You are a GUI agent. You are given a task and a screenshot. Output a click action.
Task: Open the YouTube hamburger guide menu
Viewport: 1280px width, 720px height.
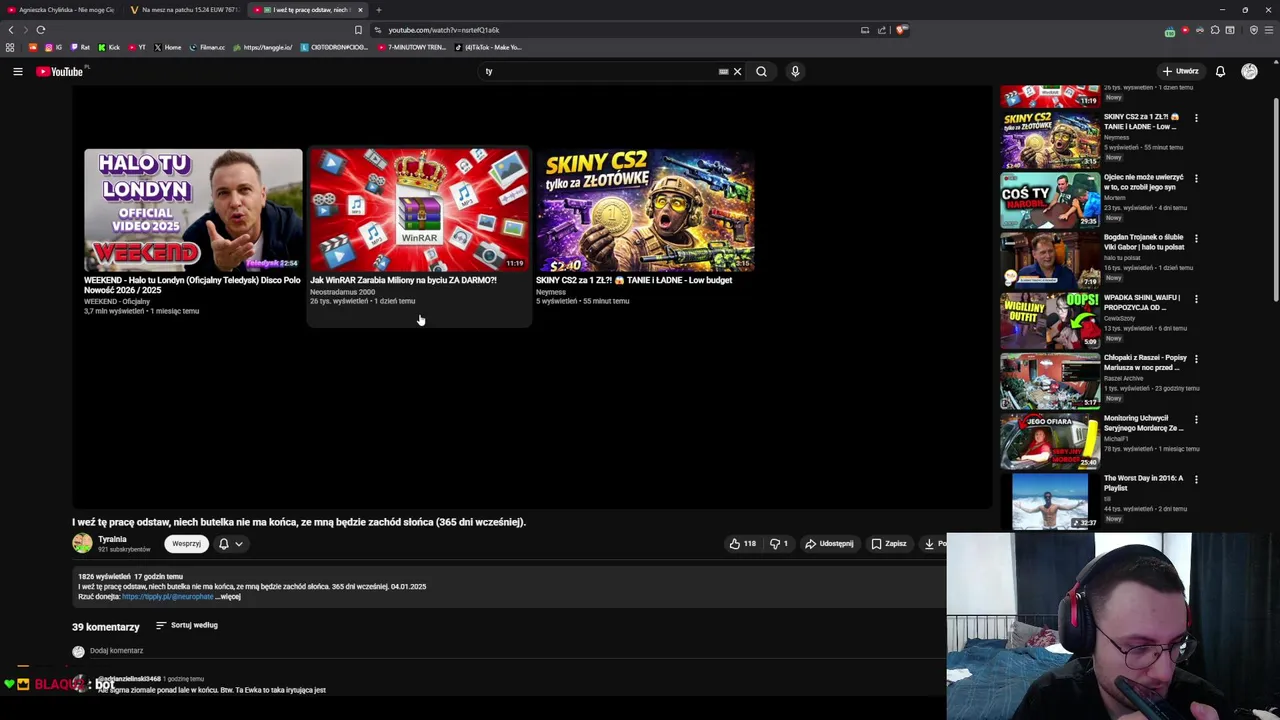pos(18,71)
